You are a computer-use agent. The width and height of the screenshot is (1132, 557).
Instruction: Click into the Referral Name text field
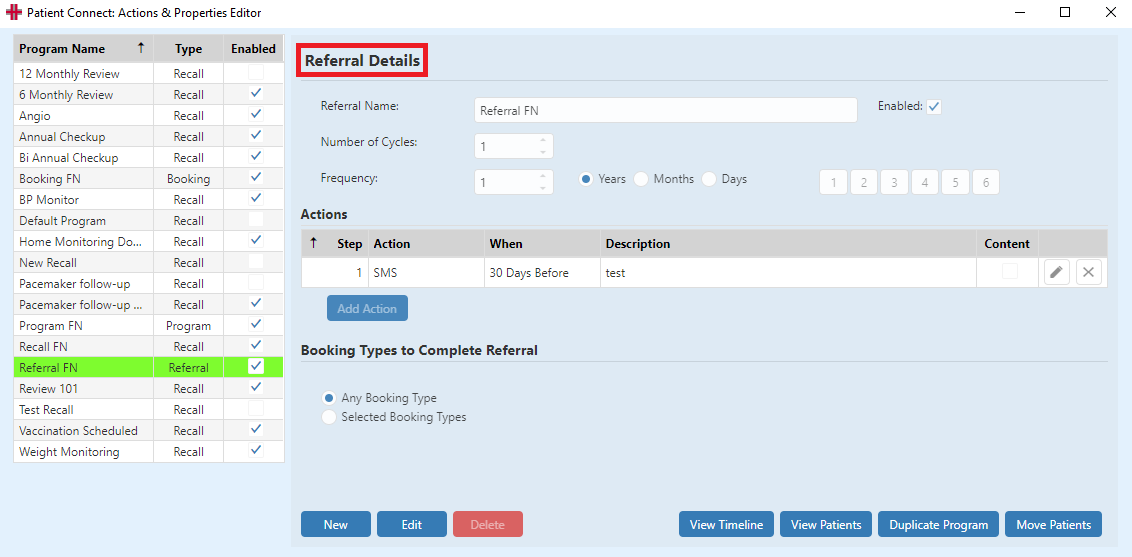tap(666, 110)
